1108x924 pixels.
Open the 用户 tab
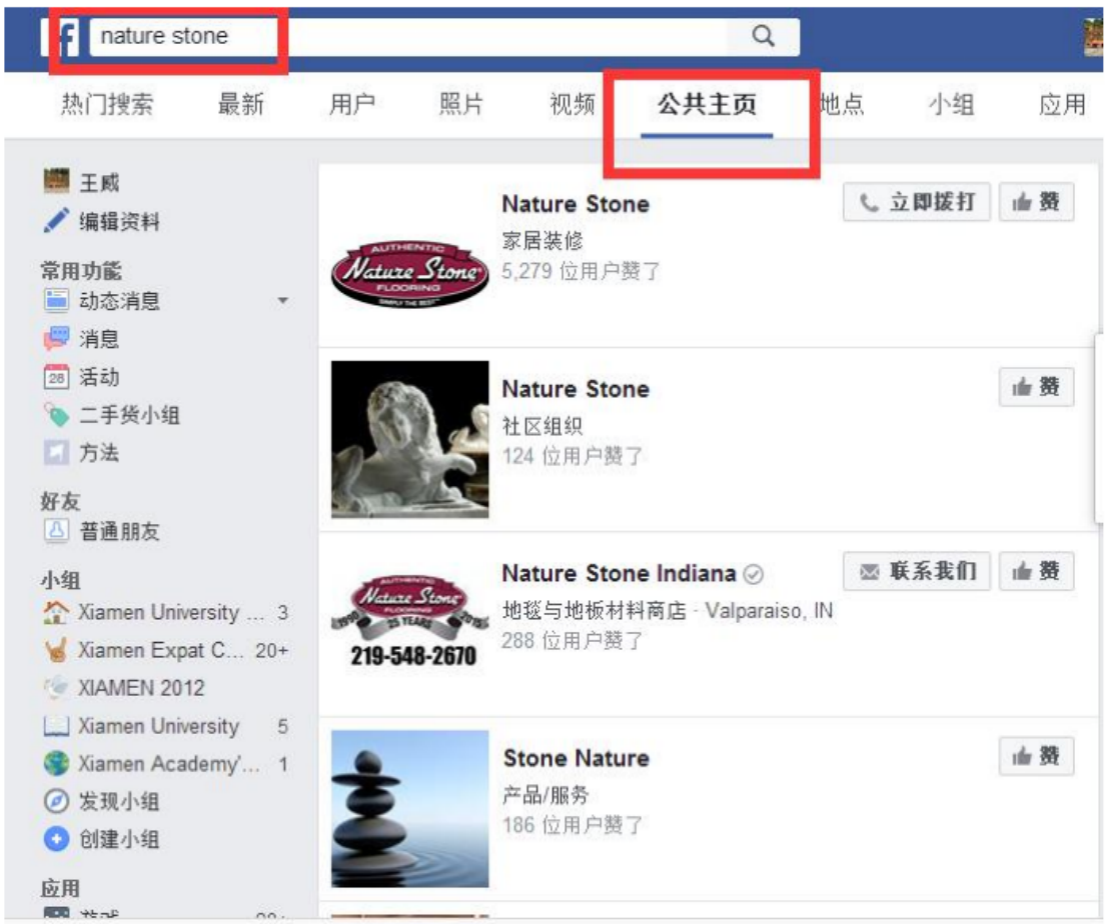[352, 105]
